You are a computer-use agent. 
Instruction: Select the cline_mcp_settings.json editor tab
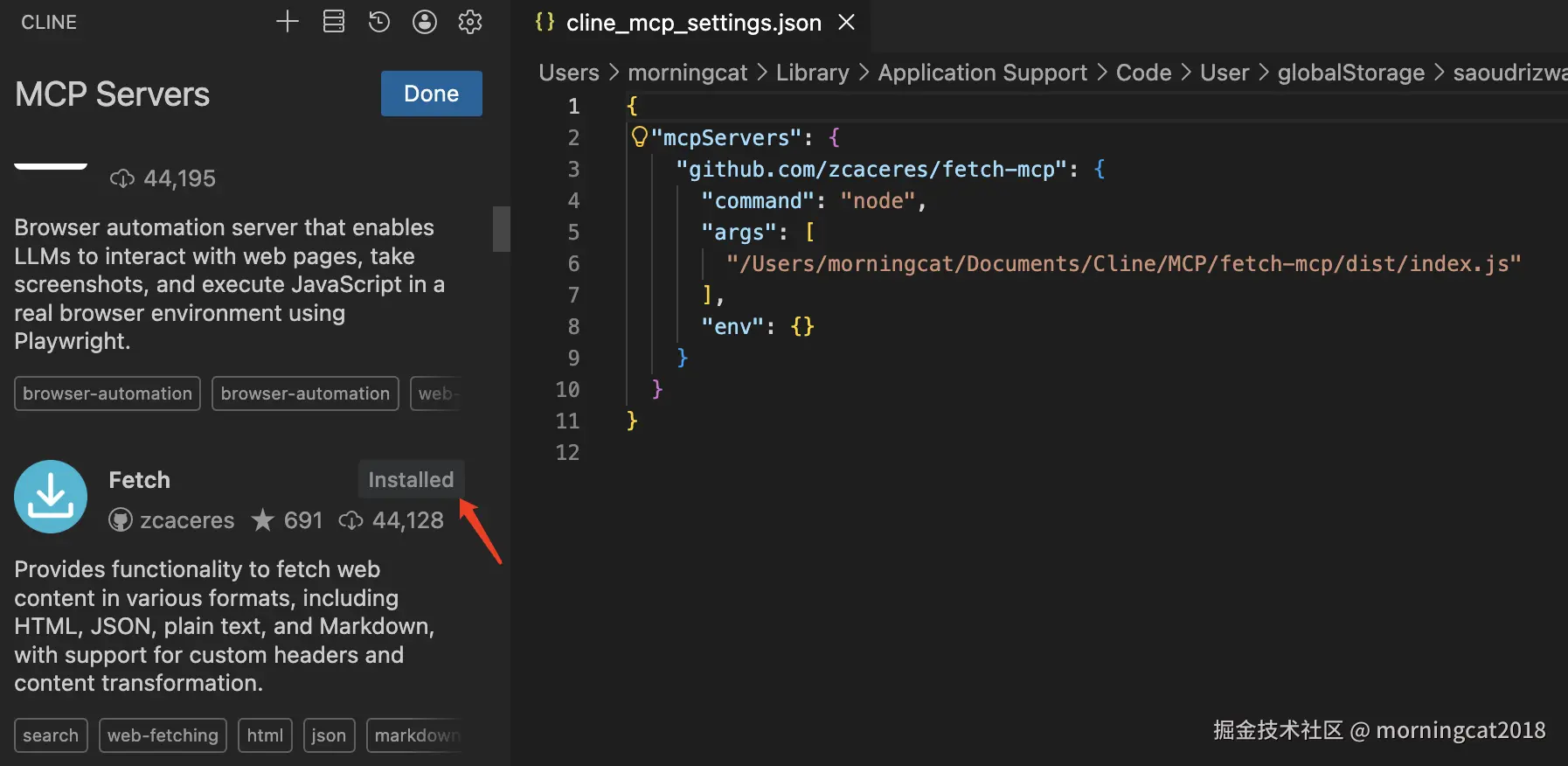(x=694, y=23)
